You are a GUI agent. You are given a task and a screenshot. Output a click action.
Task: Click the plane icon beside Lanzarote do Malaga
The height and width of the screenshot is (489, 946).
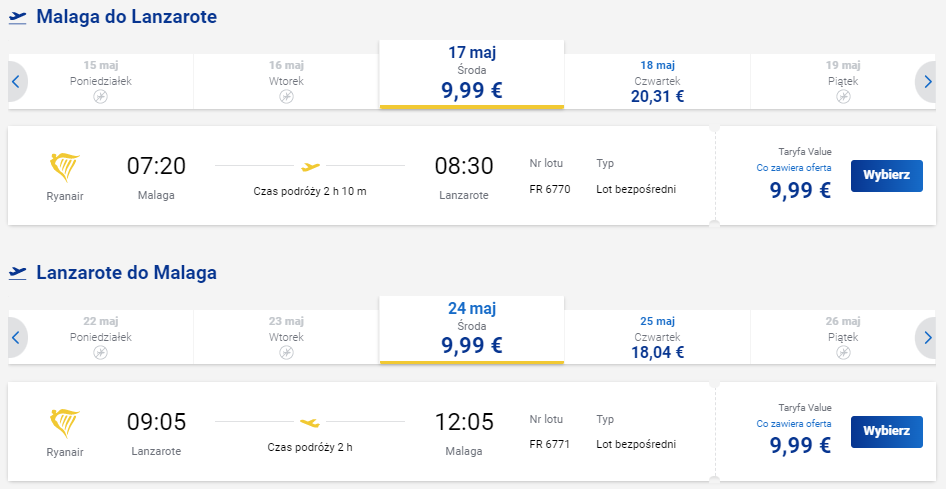pyautogui.click(x=18, y=273)
